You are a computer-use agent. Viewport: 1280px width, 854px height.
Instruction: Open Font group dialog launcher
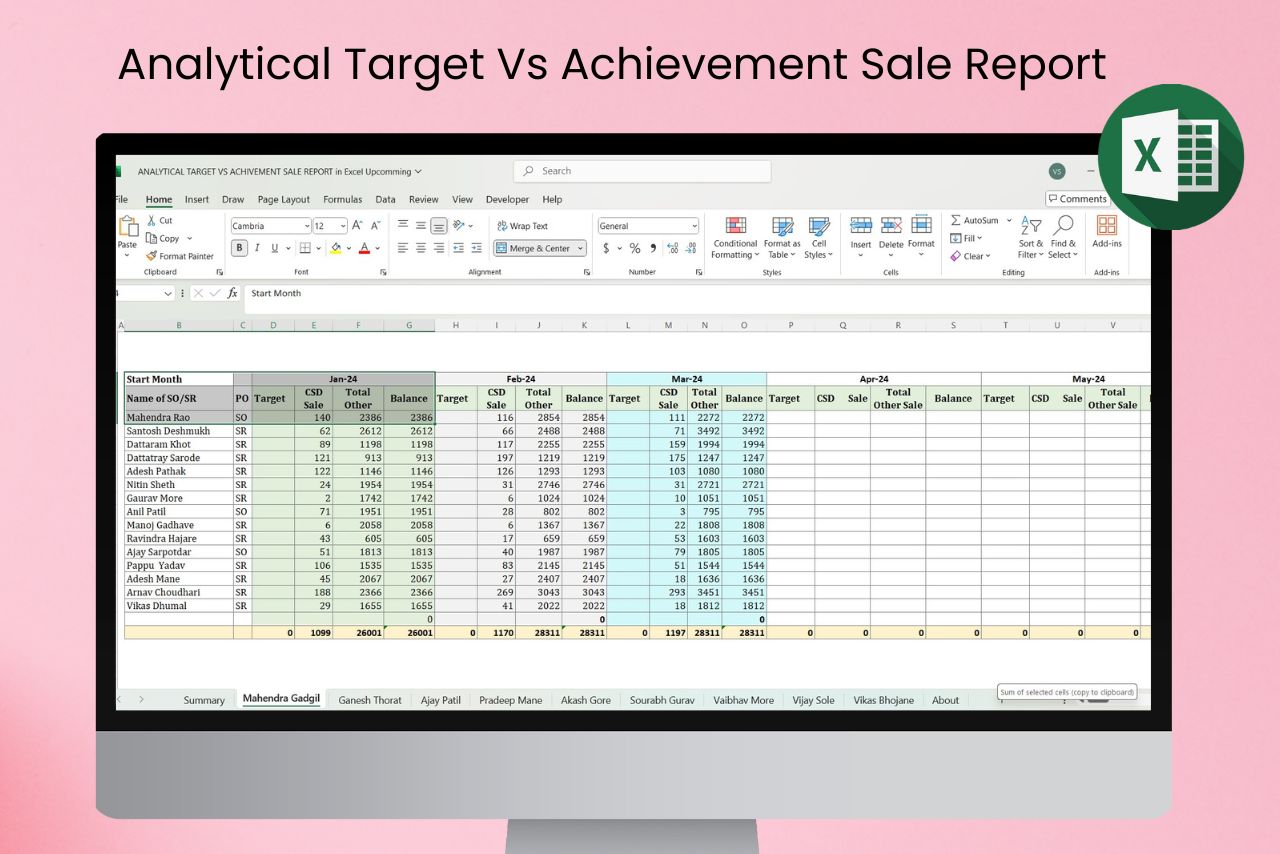tap(383, 272)
